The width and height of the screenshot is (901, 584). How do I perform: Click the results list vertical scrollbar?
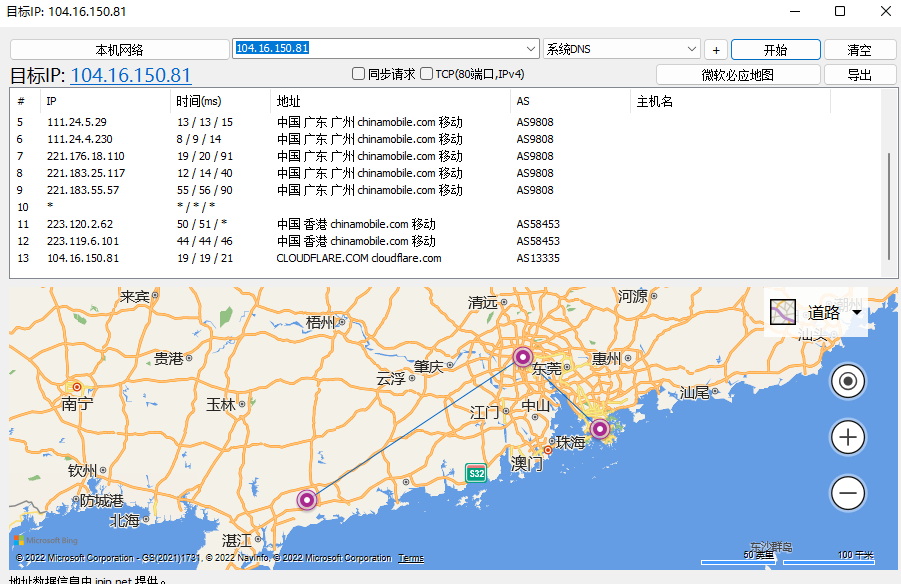coord(890,206)
